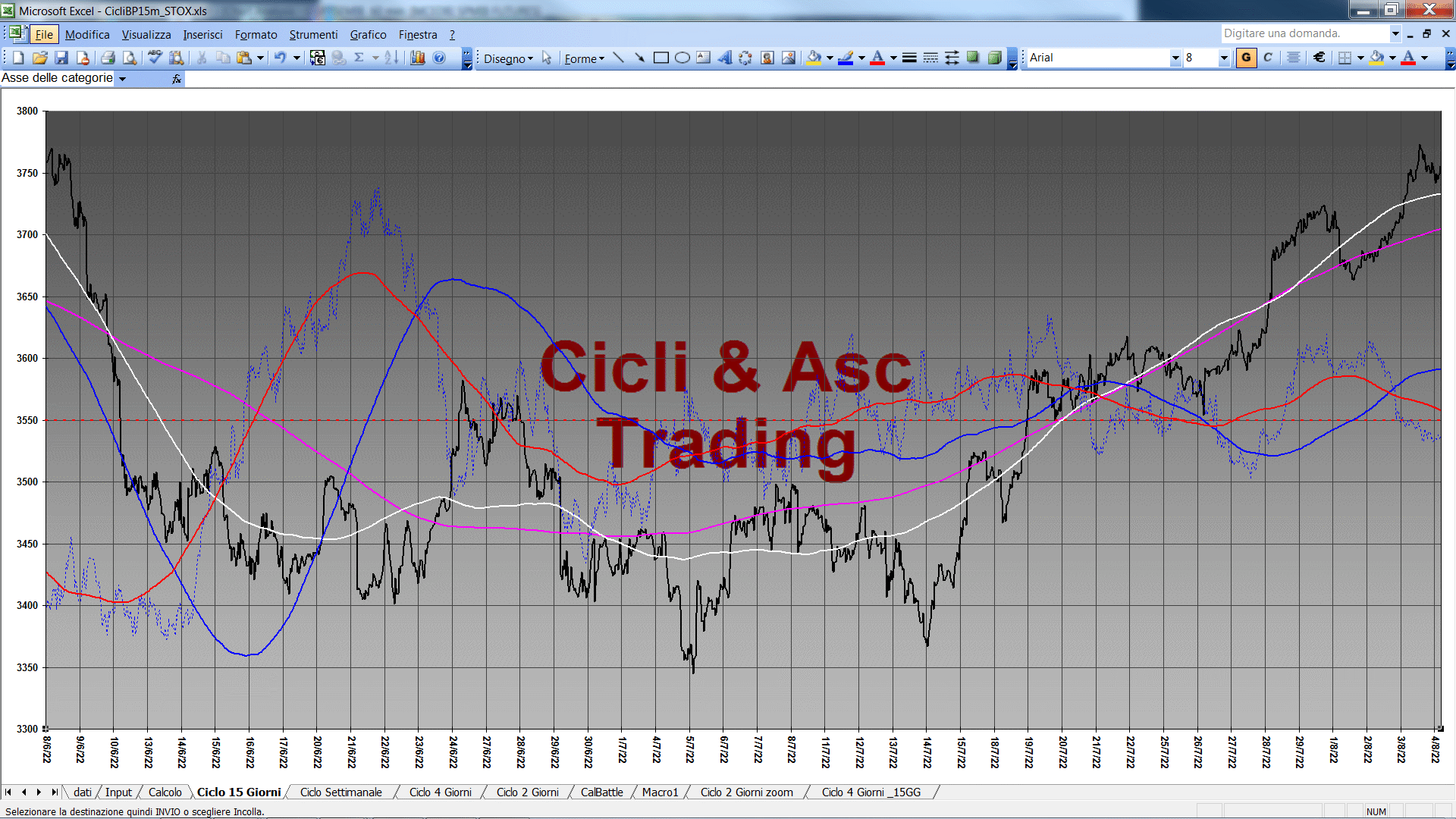Viewport: 1456px width, 819px height.
Task: Insert a text box
Action: pos(703,58)
